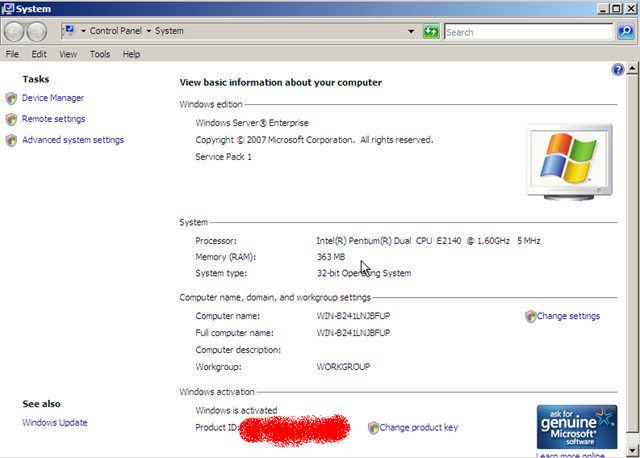Expand dropdown arrow before System breadcrumb
The width and height of the screenshot is (640, 458).
(x=149, y=31)
